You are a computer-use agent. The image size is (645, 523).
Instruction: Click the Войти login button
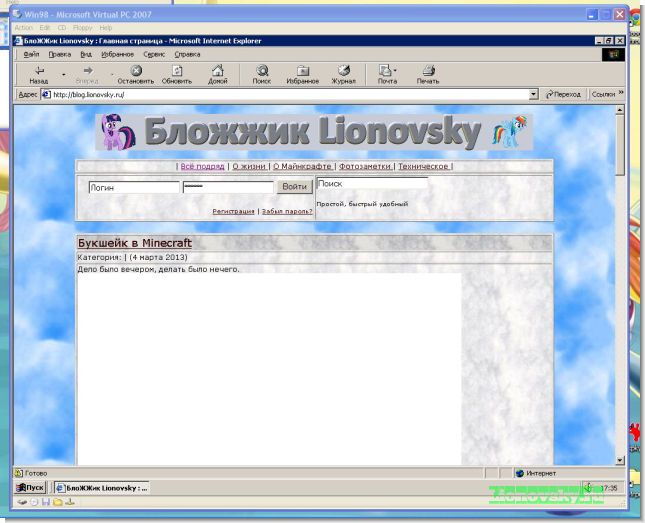pyautogui.click(x=294, y=187)
